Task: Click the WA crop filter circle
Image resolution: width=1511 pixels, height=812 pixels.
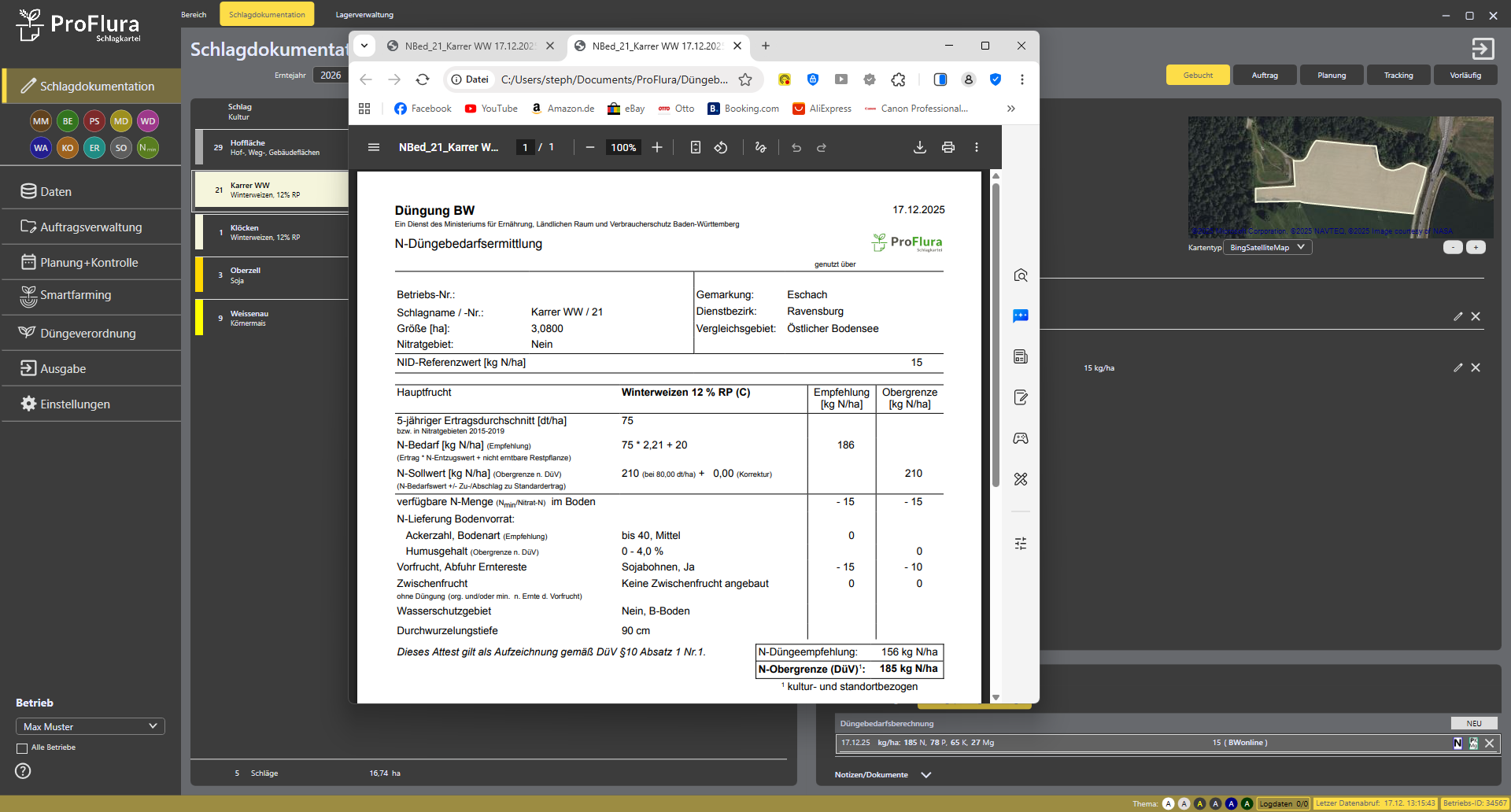Action: coord(41,148)
